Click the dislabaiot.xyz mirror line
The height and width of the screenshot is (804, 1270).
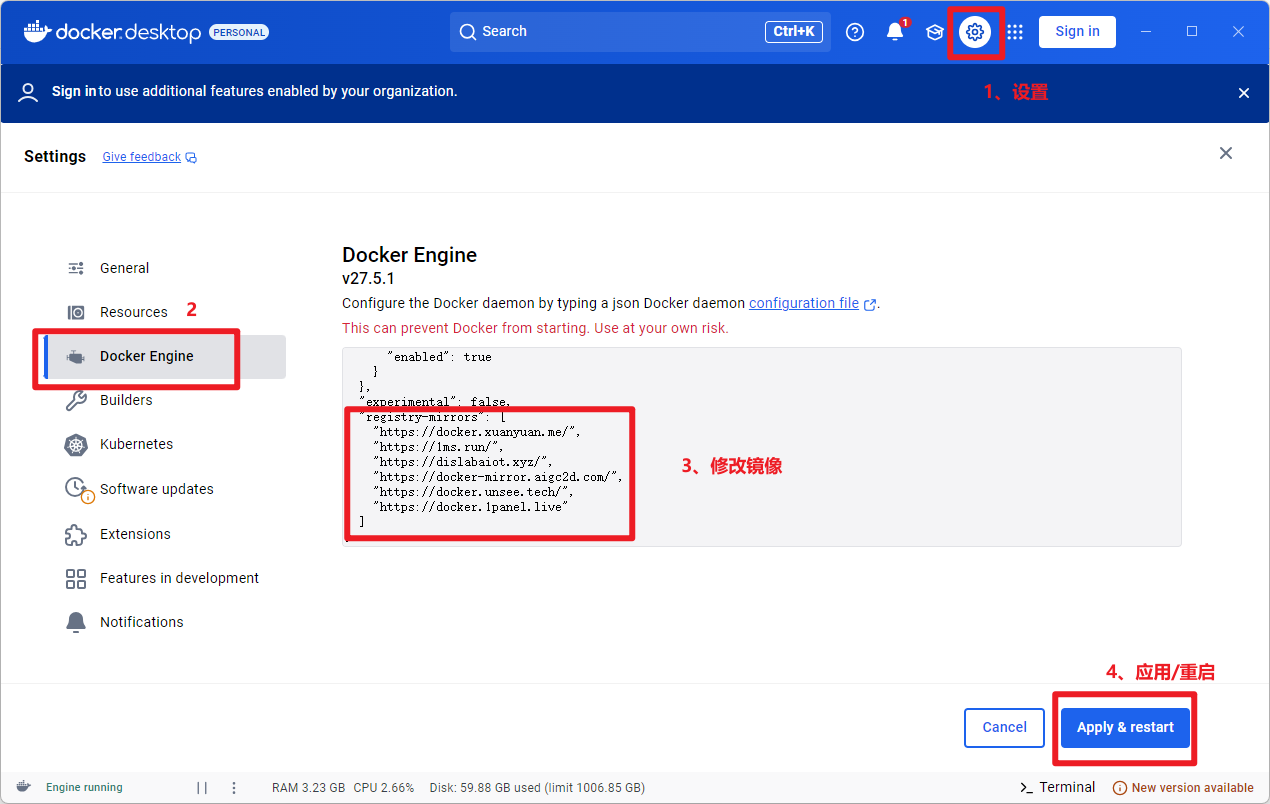click(x=462, y=462)
